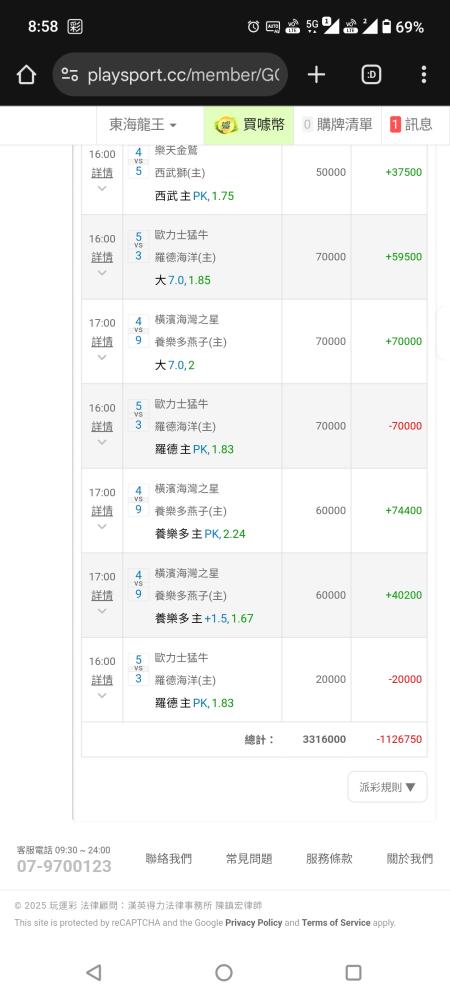450x1000 pixels.
Task: Tap the Android back navigation triangle
Action: (94, 972)
